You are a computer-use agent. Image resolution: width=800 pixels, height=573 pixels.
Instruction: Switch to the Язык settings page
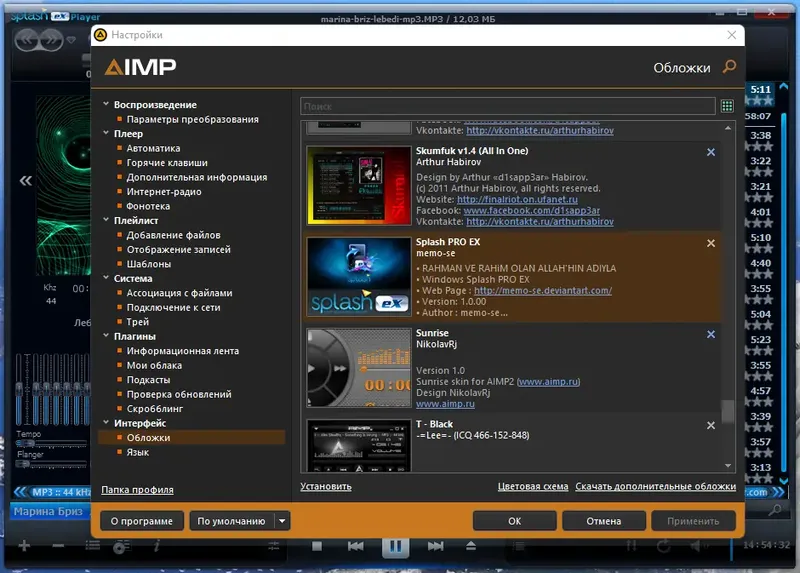click(x=138, y=452)
